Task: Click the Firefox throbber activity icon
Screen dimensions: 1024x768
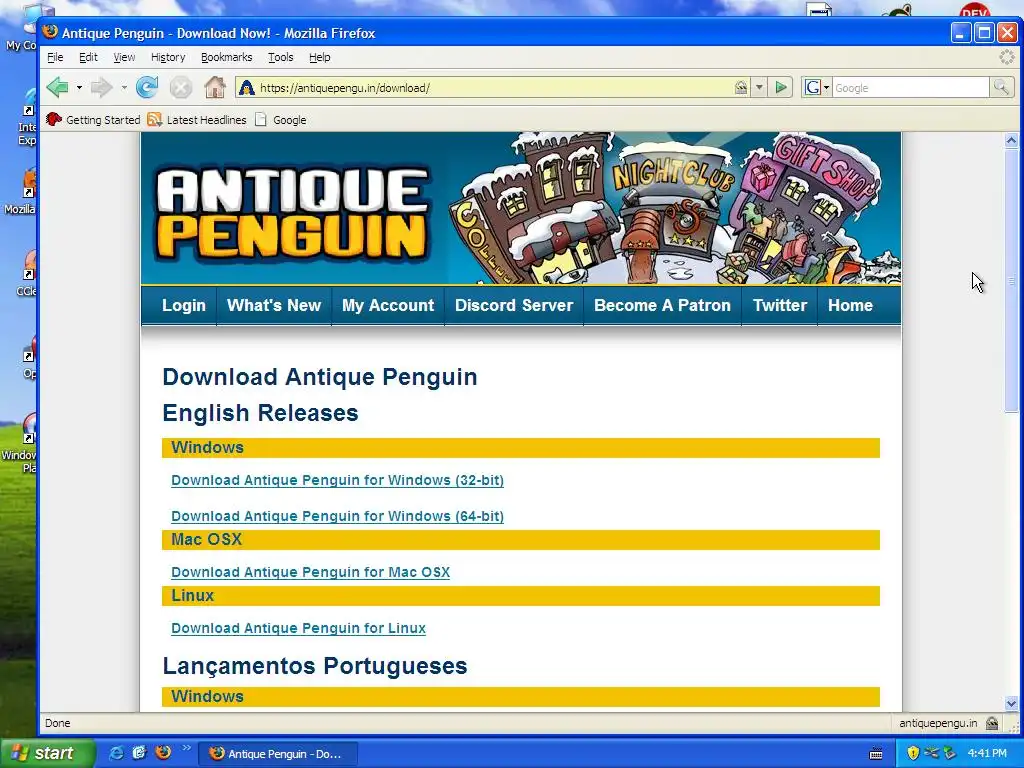Action: coord(1006,57)
